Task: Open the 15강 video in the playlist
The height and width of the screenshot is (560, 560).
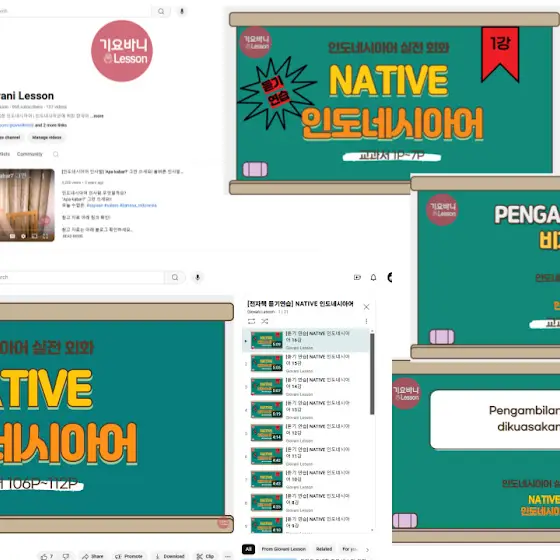Action: point(306,364)
